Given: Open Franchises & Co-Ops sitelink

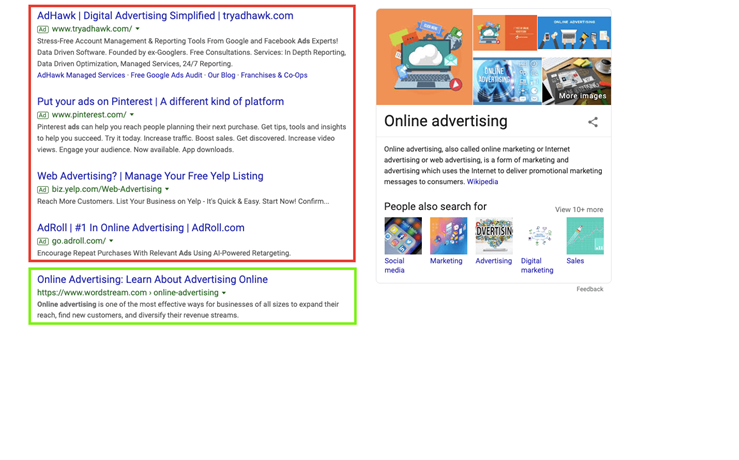Looking at the screenshot, I should coord(274,75).
